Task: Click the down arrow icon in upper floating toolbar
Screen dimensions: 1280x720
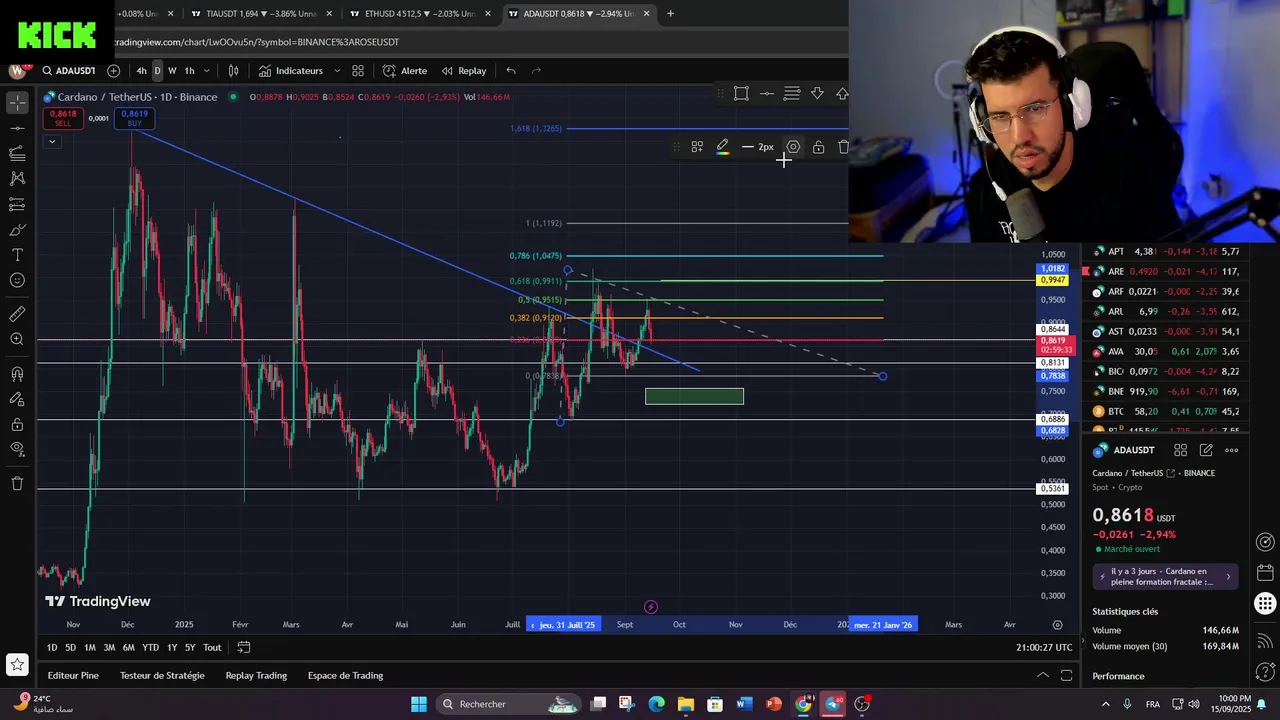Action: coord(817,93)
